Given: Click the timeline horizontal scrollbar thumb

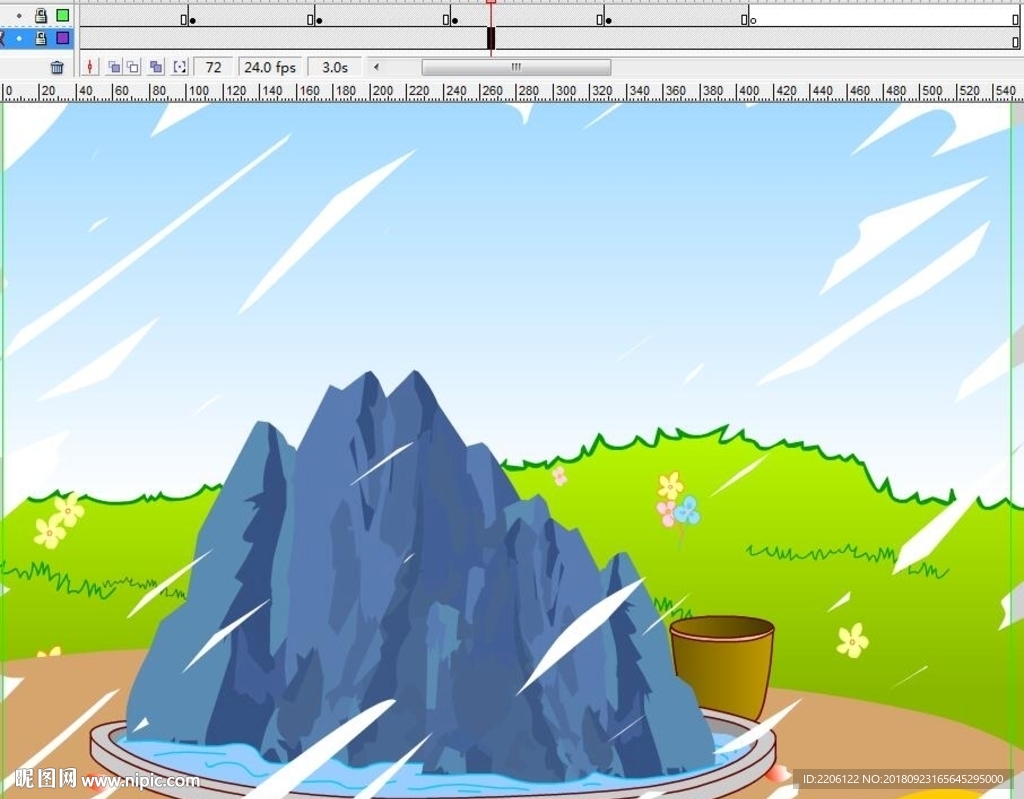Looking at the screenshot, I should 516,67.
